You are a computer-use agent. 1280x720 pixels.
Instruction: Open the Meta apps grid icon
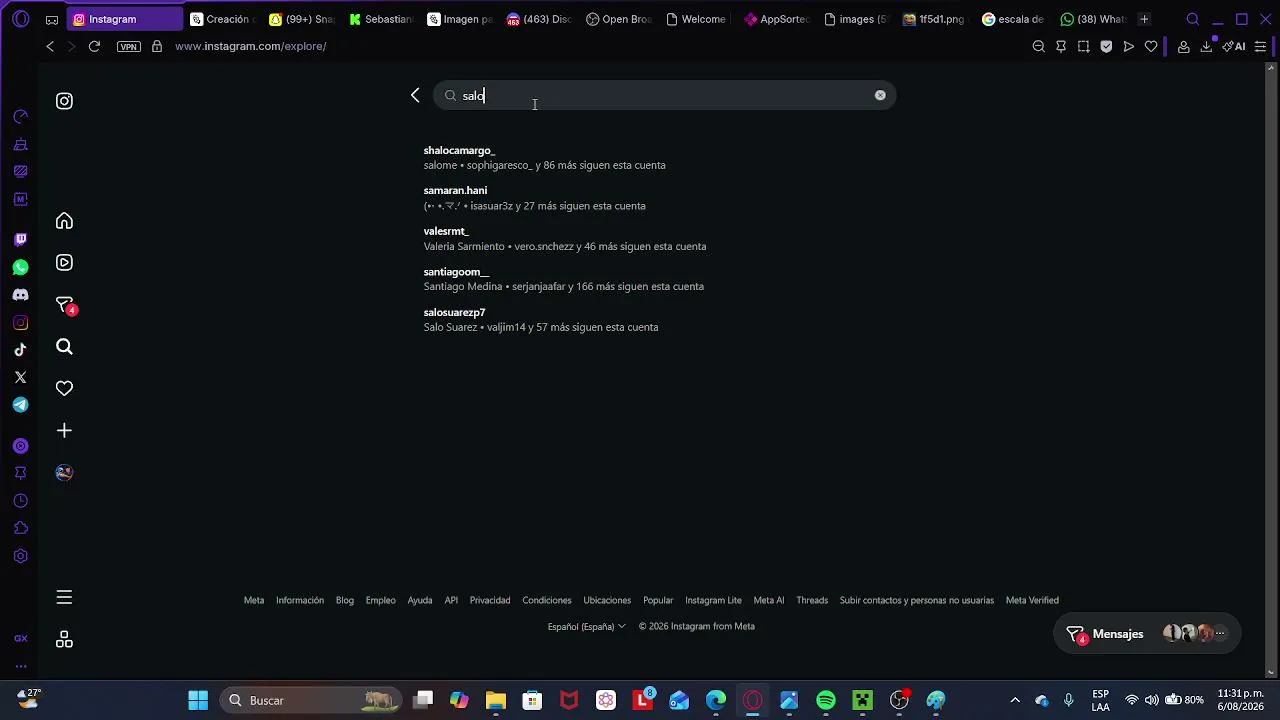click(64, 640)
